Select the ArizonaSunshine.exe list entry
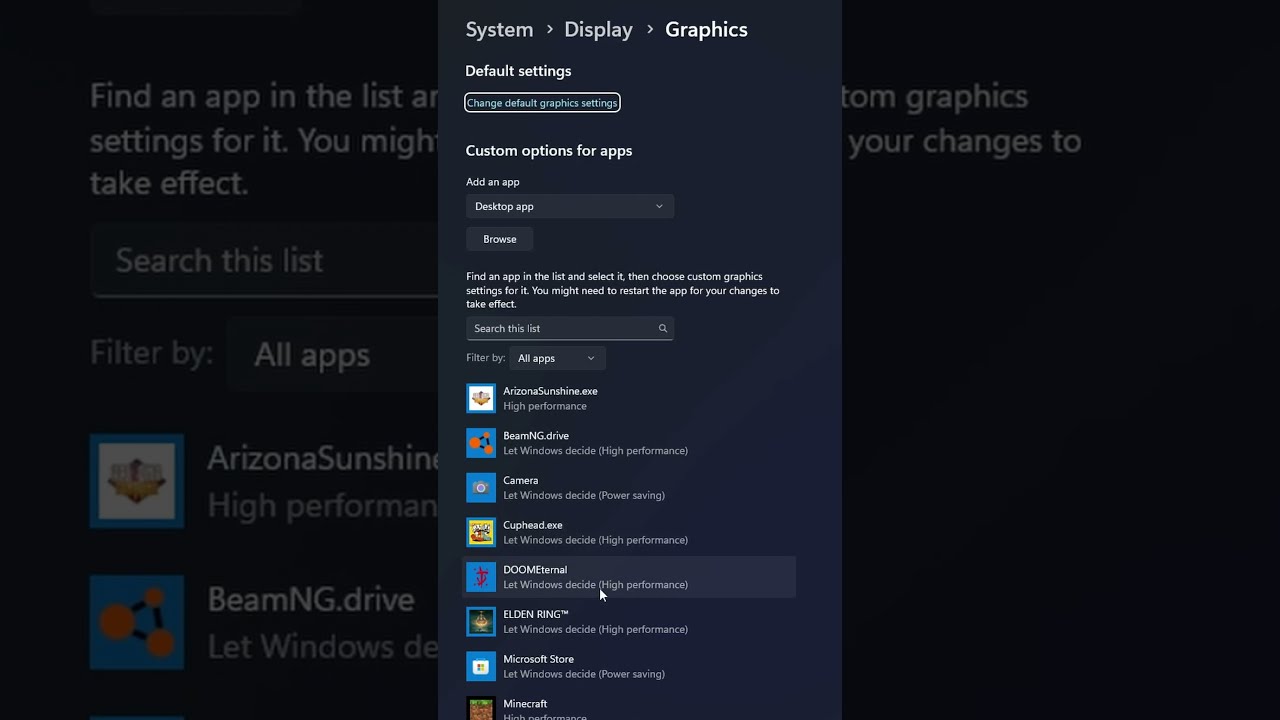This screenshot has width=1280, height=720. 630,398
